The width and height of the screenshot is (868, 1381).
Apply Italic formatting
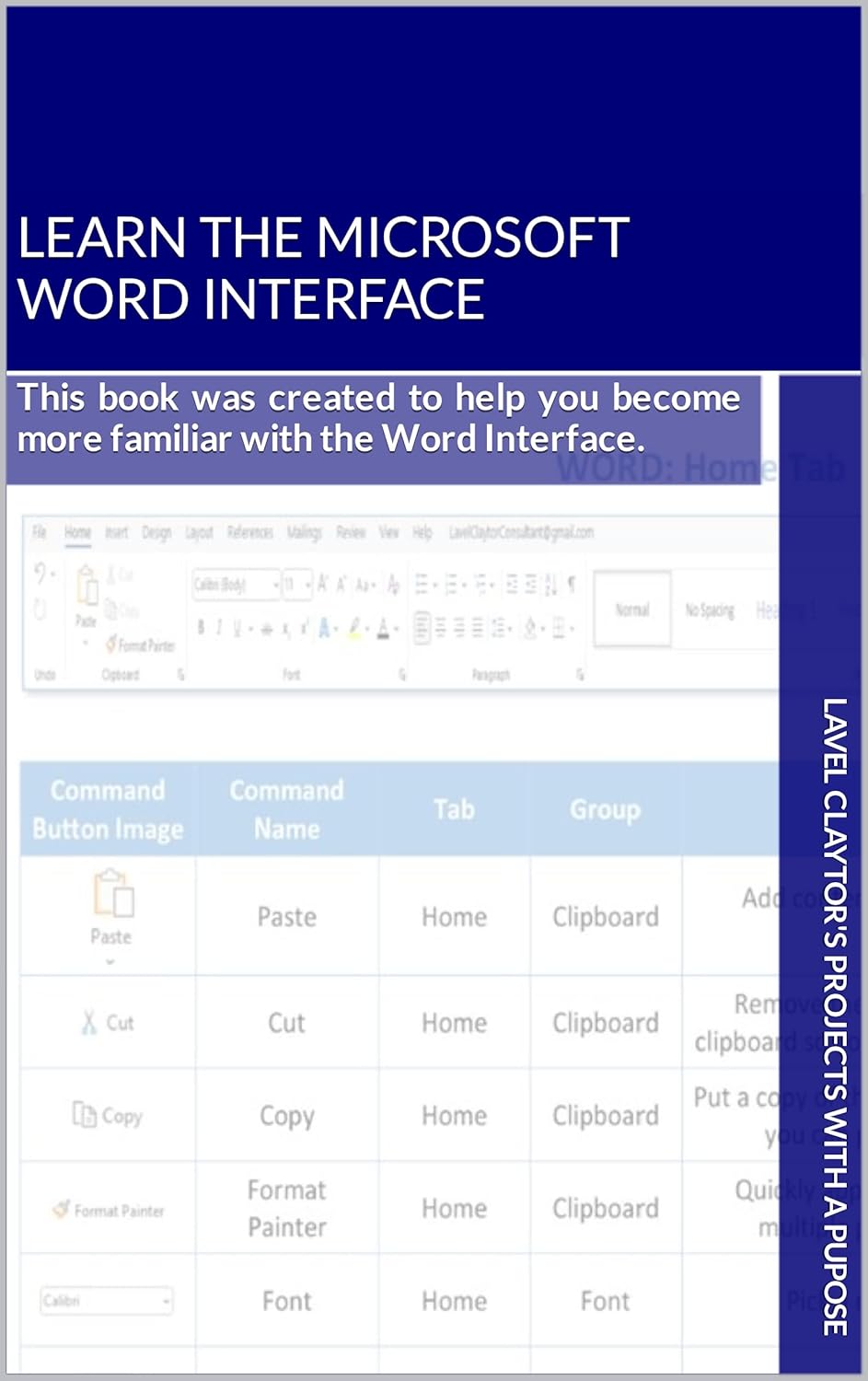click(218, 625)
